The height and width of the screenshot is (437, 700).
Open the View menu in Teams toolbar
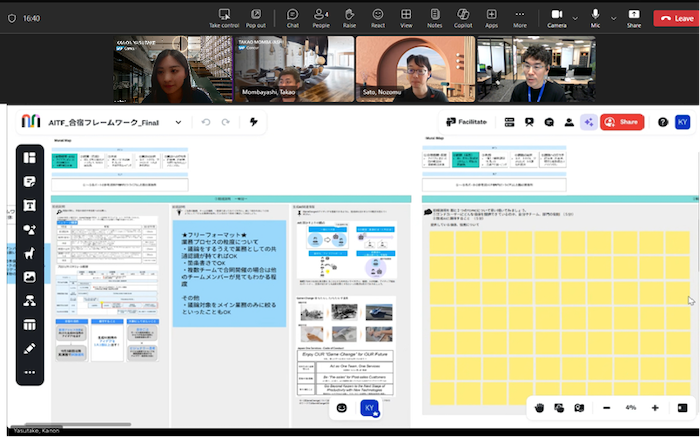(x=406, y=17)
